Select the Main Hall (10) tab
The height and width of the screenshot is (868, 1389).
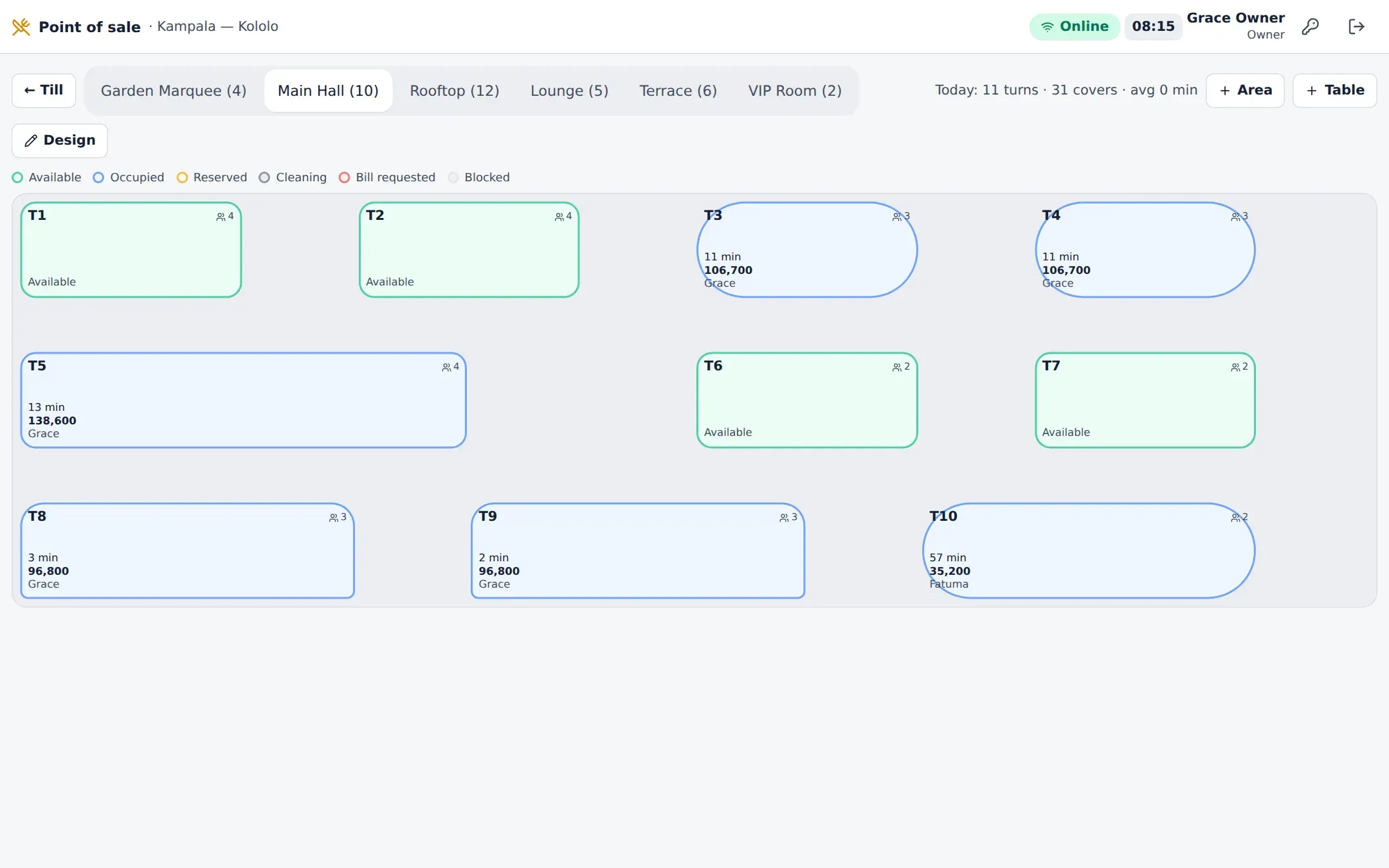point(328,91)
